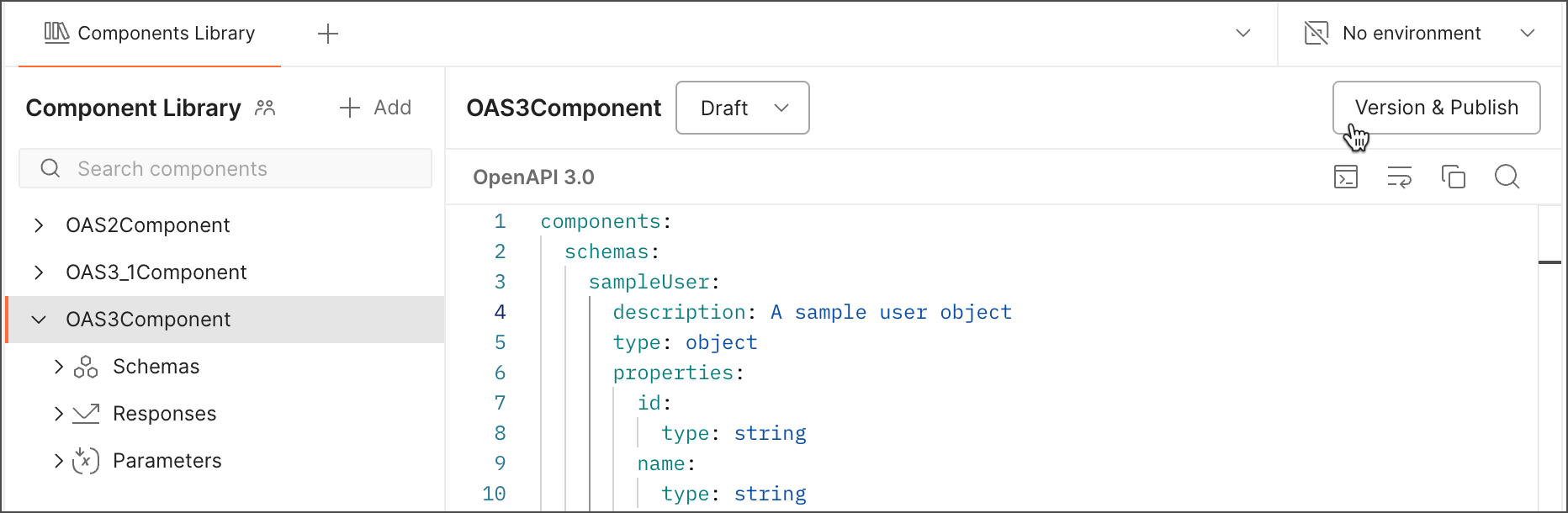Screen dimensions: 1568x513
Task: Click the Parameters icon in the tree
Action: pos(86,461)
